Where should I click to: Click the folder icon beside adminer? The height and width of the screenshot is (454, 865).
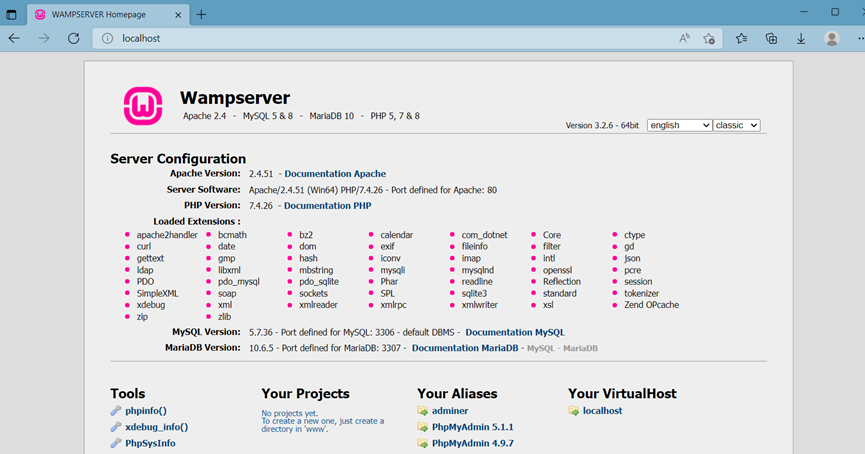(x=423, y=411)
